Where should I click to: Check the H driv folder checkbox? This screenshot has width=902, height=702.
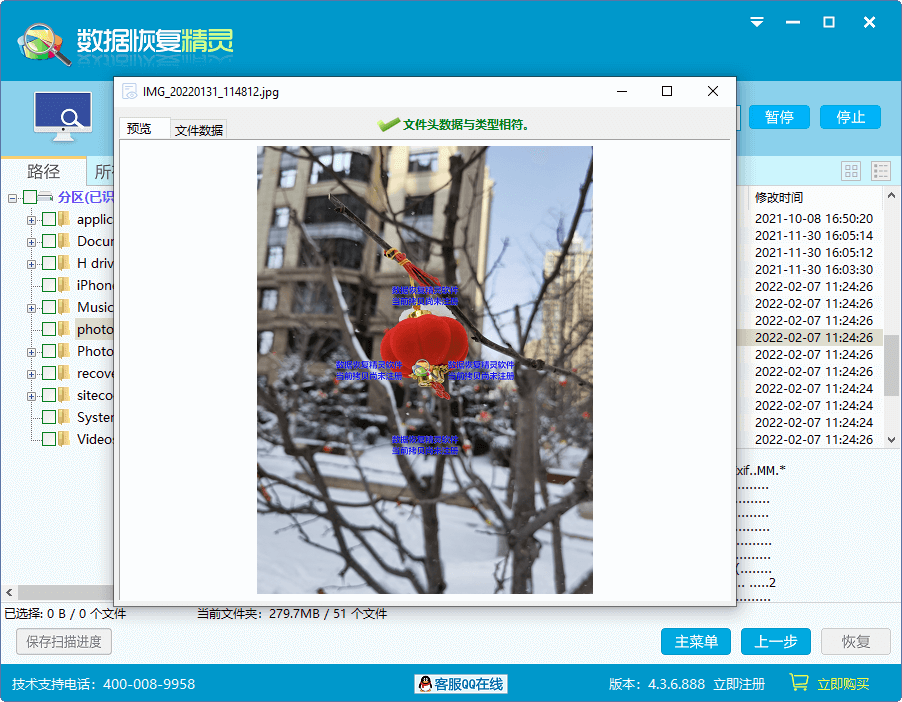coord(49,263)
